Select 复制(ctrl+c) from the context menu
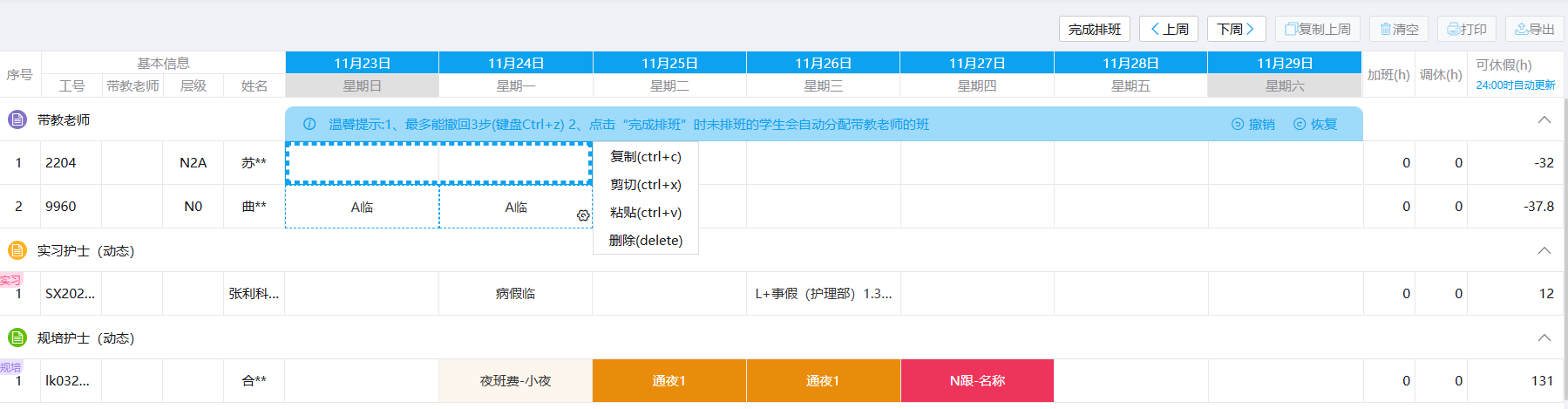1568x409 pixels. pyautogui.click(x=646, y=157)
